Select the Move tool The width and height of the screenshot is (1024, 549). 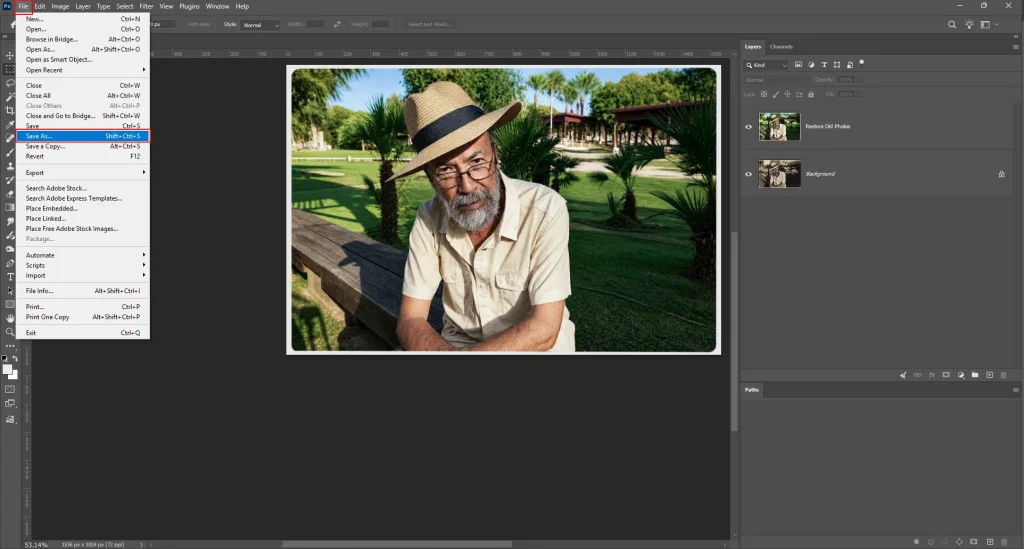click(x=10, y=55)
